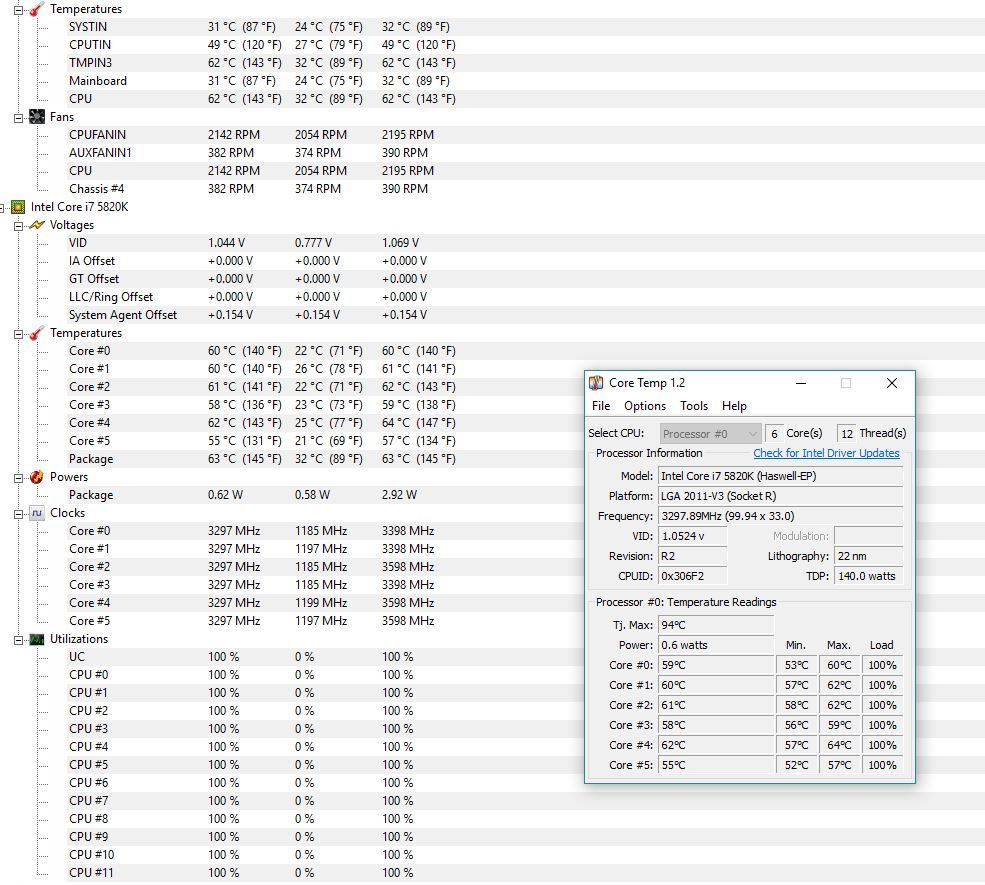The height and width of the screenshot is (885, 985).
Task: Click Core Temp Core #5 load 100%
Action: tap(883, 765)
